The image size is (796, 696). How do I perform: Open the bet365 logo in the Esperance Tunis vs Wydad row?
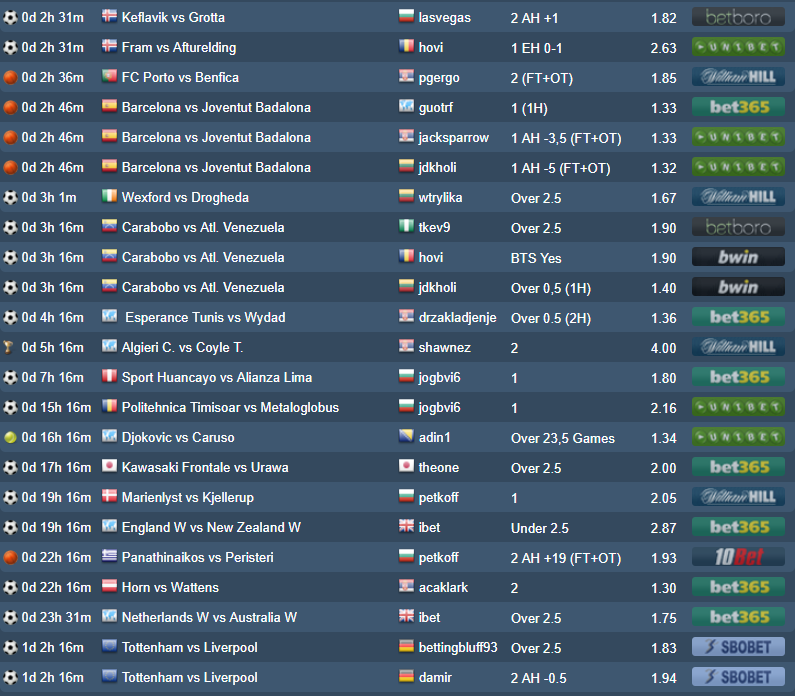pyautogui.click(x=738, y=317)
